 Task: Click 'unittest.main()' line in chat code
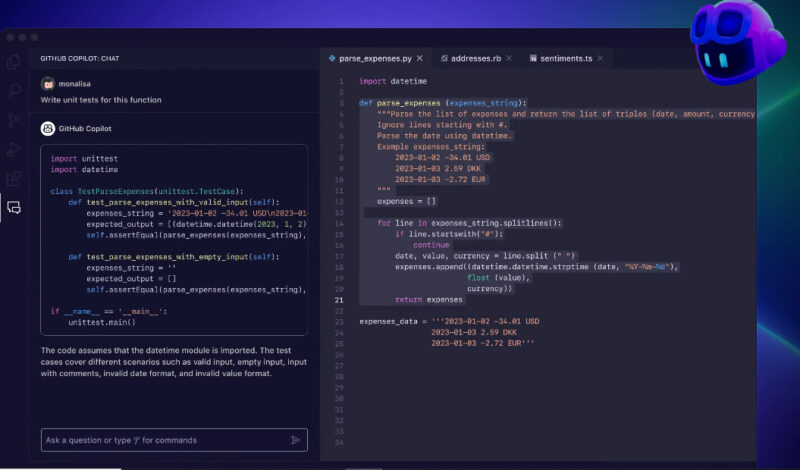(102, 323)
